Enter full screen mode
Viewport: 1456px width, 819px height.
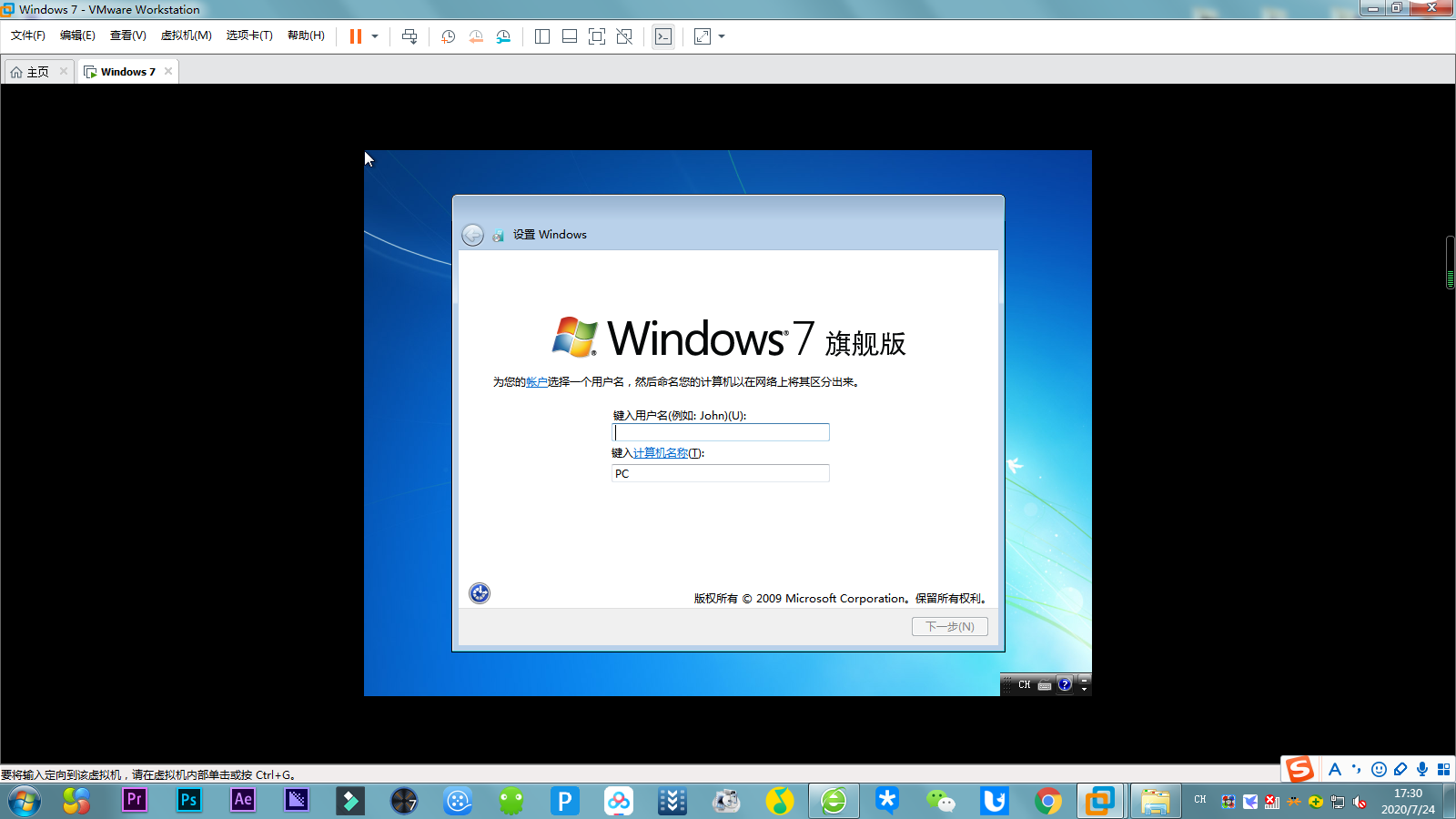[597, 36]
